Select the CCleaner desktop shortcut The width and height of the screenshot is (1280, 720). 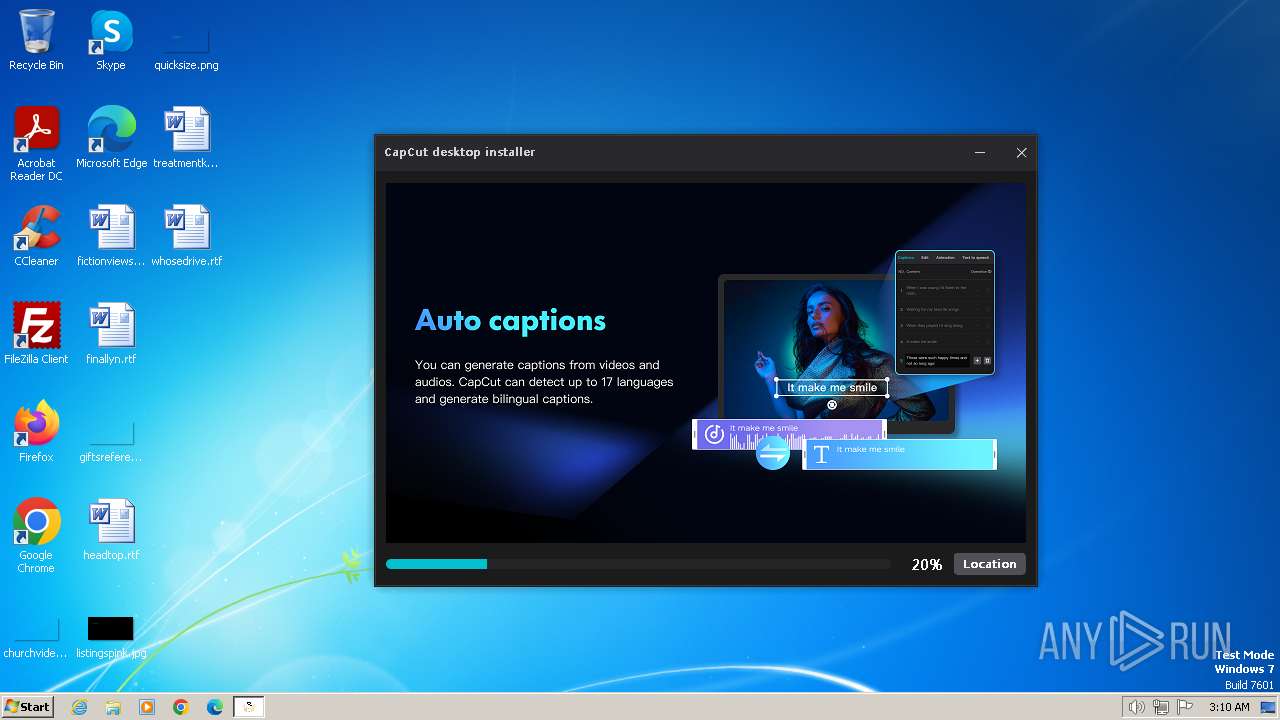(36, 237)
